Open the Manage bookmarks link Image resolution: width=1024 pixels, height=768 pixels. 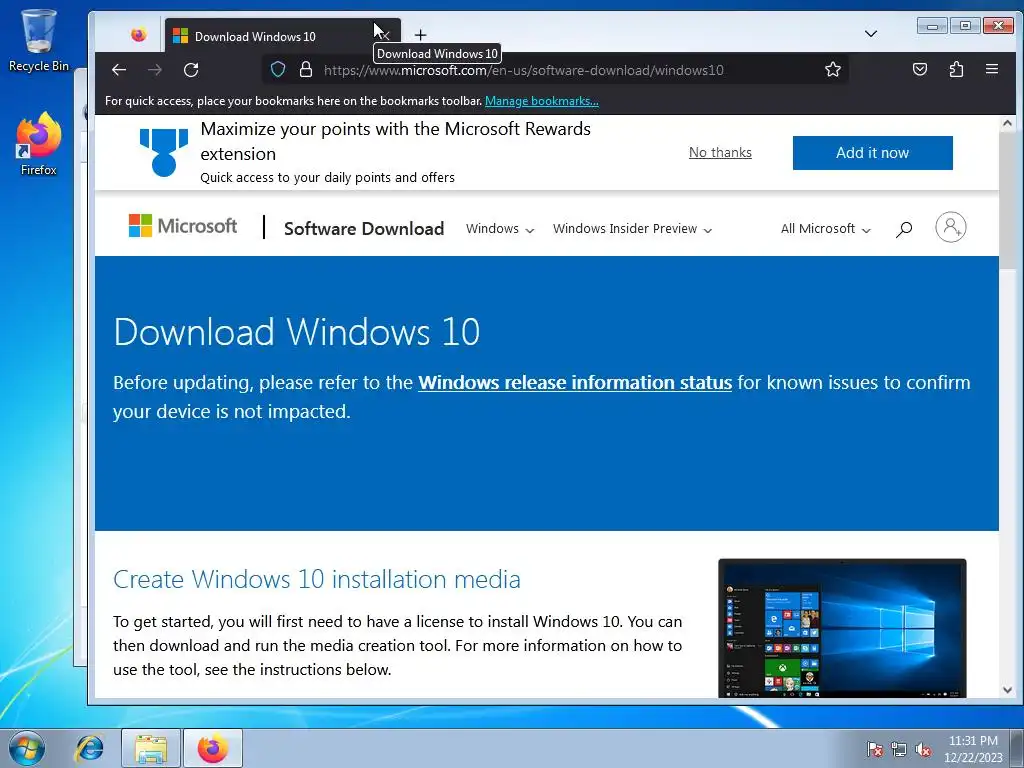[541, 101]
